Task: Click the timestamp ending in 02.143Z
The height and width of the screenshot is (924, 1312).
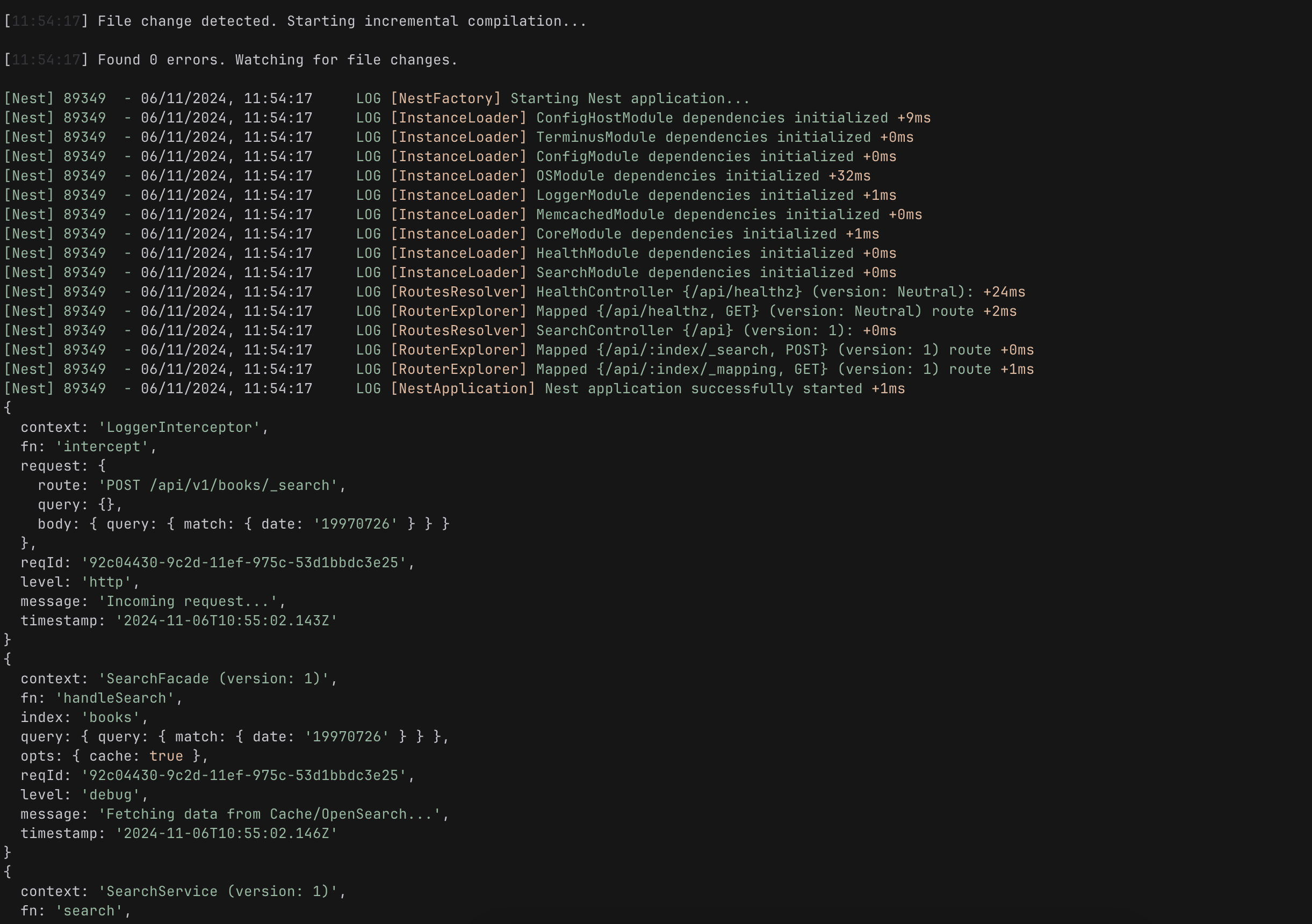Action: coord(179,621)
